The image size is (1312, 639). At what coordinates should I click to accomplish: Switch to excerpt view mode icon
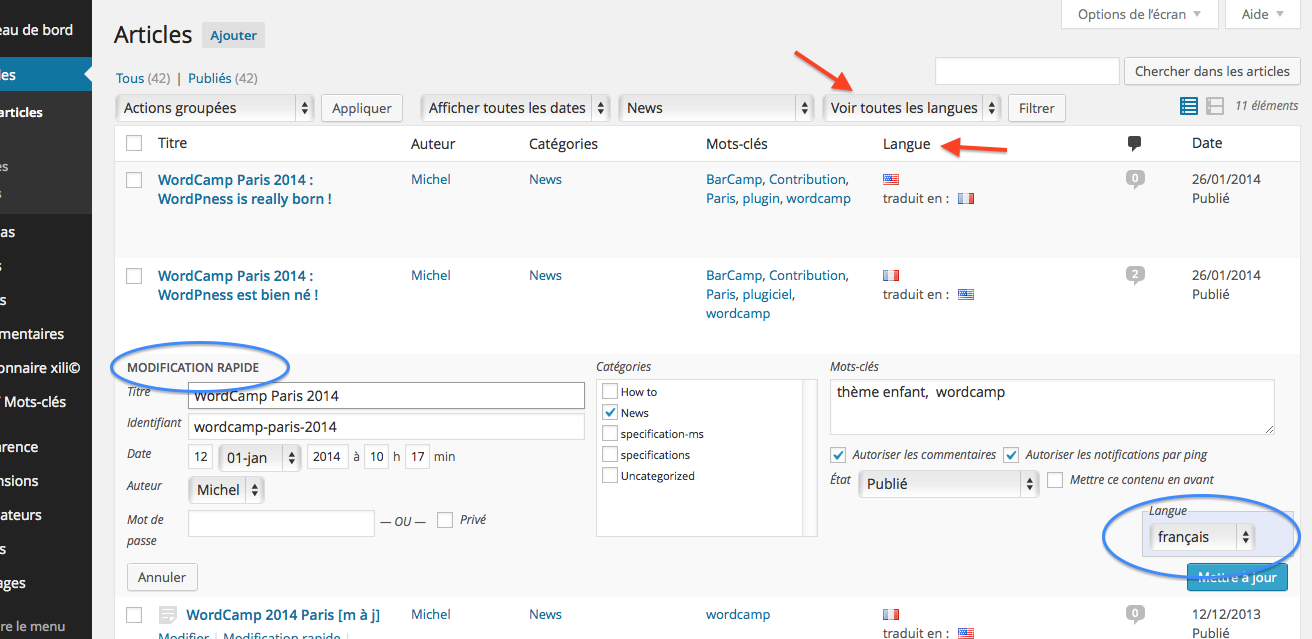point(1215,106)
